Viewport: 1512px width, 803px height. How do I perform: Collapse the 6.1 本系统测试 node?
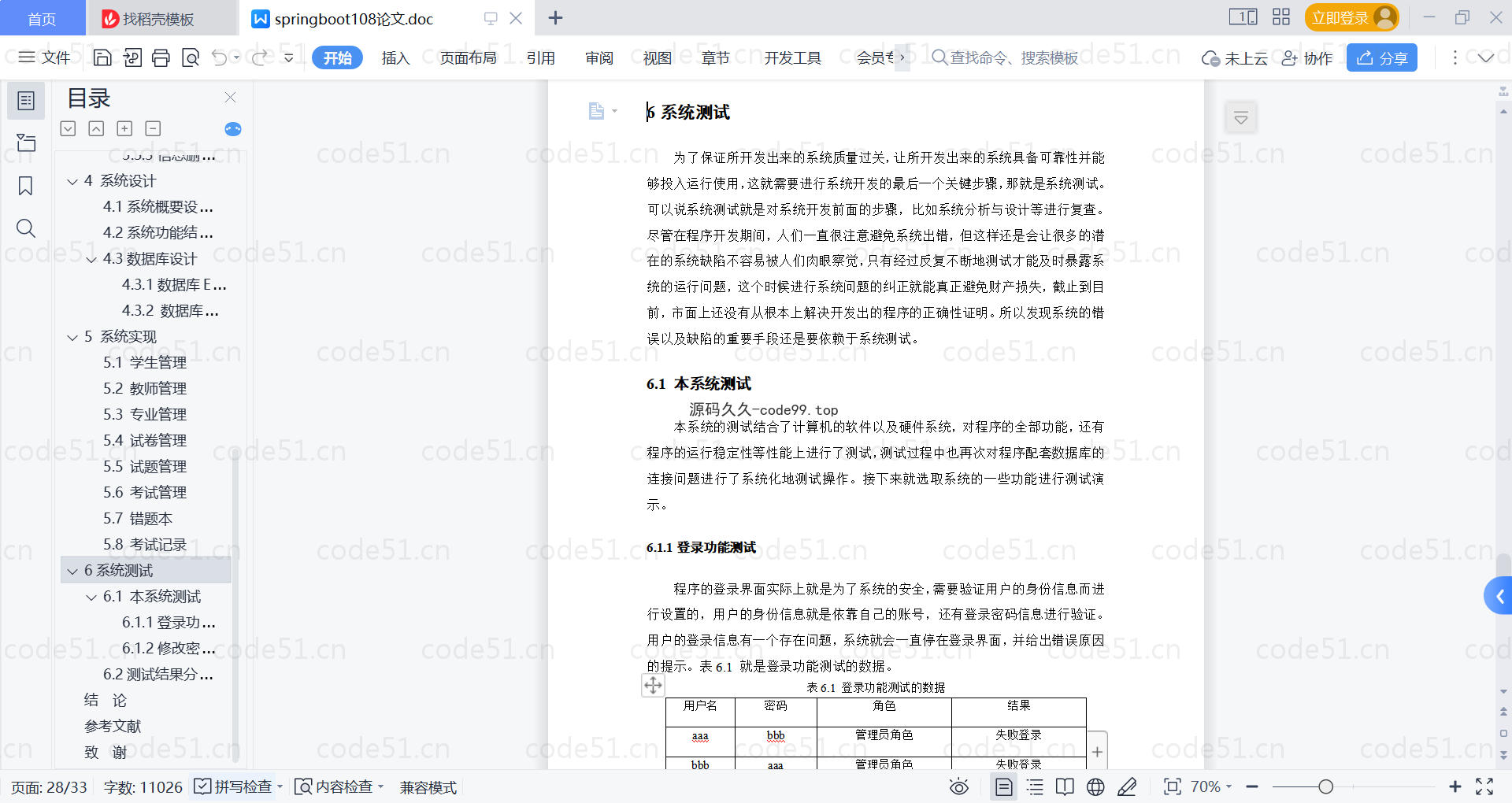pos(91,598)
